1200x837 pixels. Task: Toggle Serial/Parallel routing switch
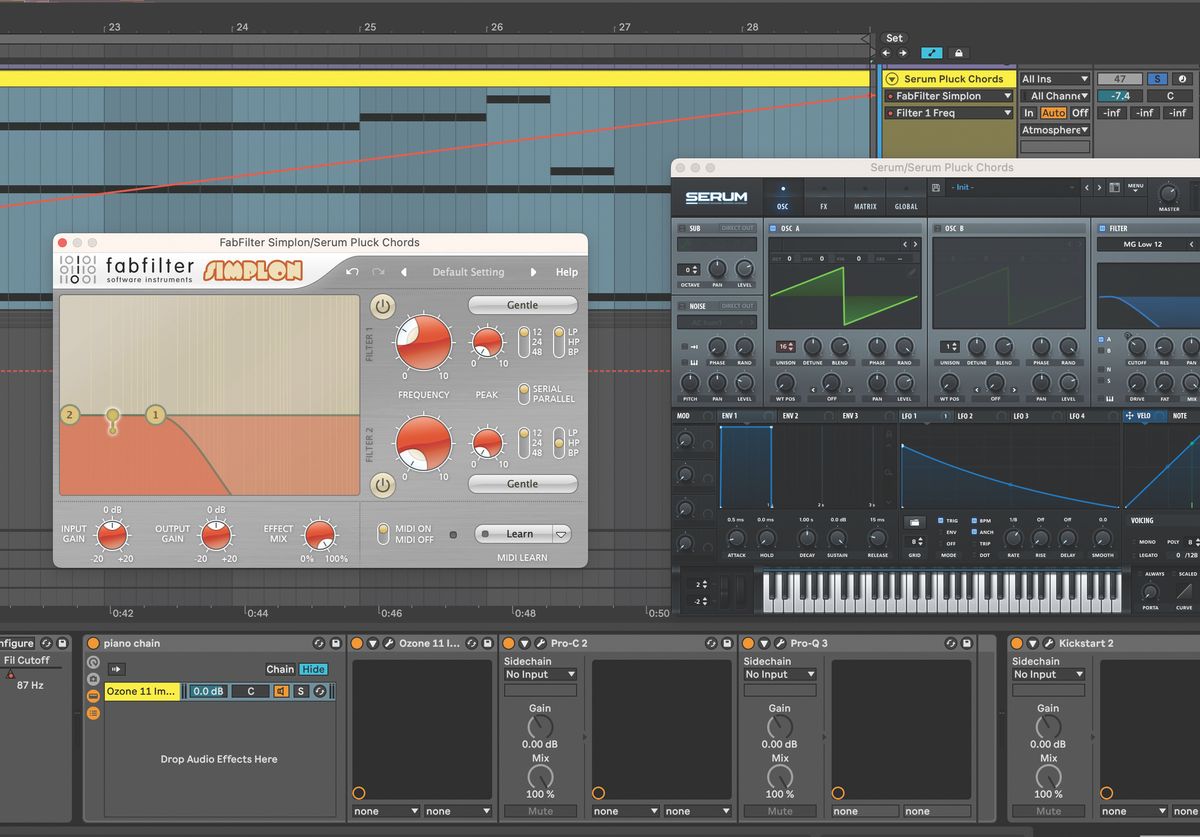[523, 394]
